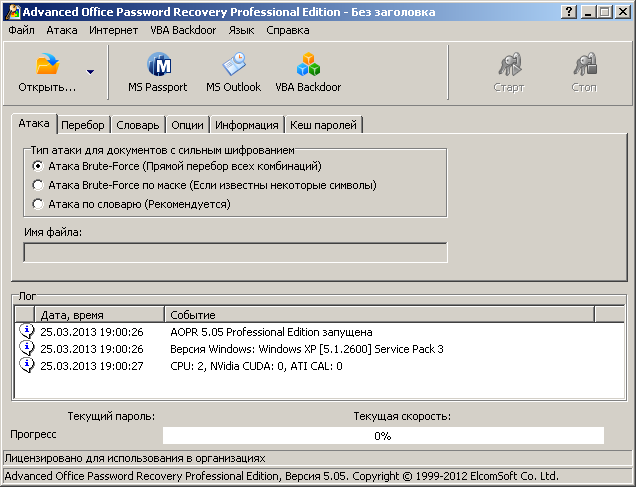Image resolution: width=636 pixels, height=487 pixels.
Task: Click the application icon in title bar
Action: 13,12
